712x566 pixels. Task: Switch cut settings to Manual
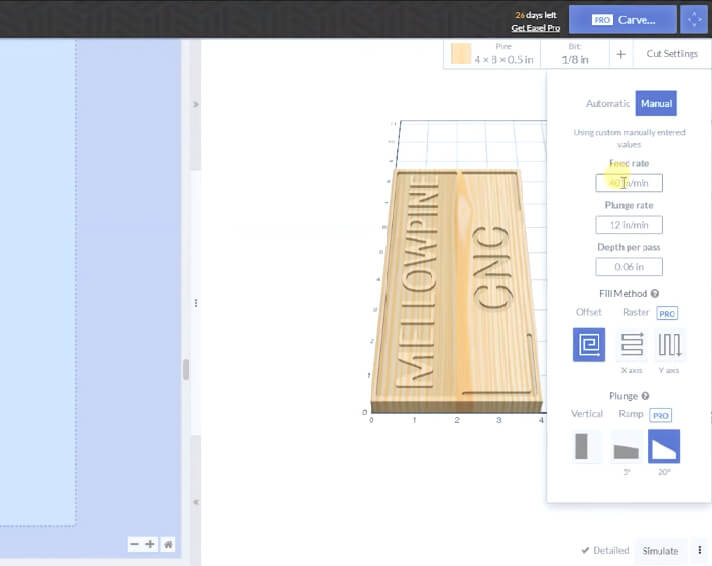click(656, 103)
